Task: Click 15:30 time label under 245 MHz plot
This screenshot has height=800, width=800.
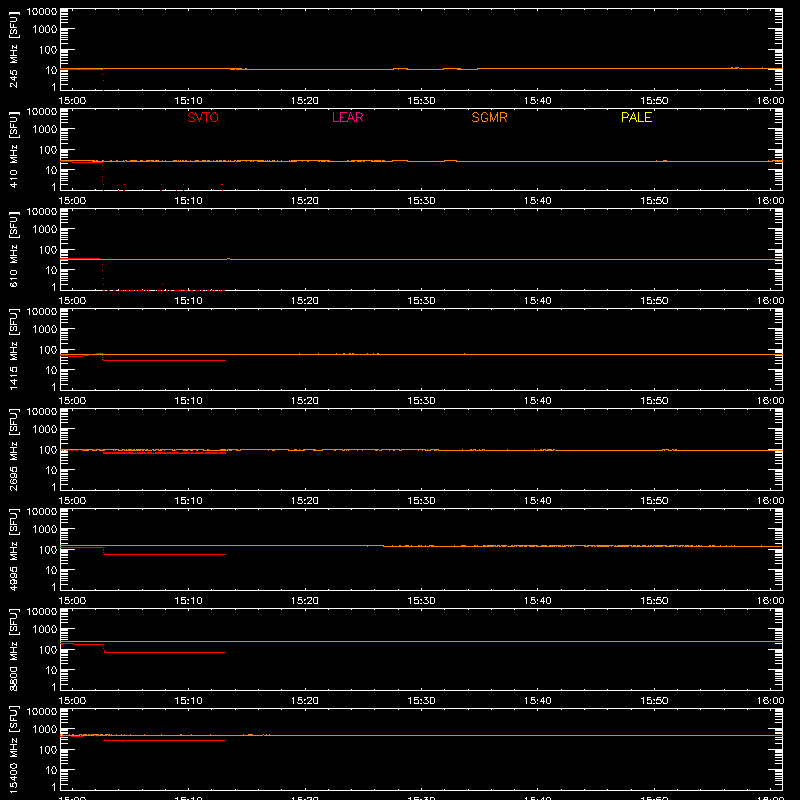Action: point(421,101)
